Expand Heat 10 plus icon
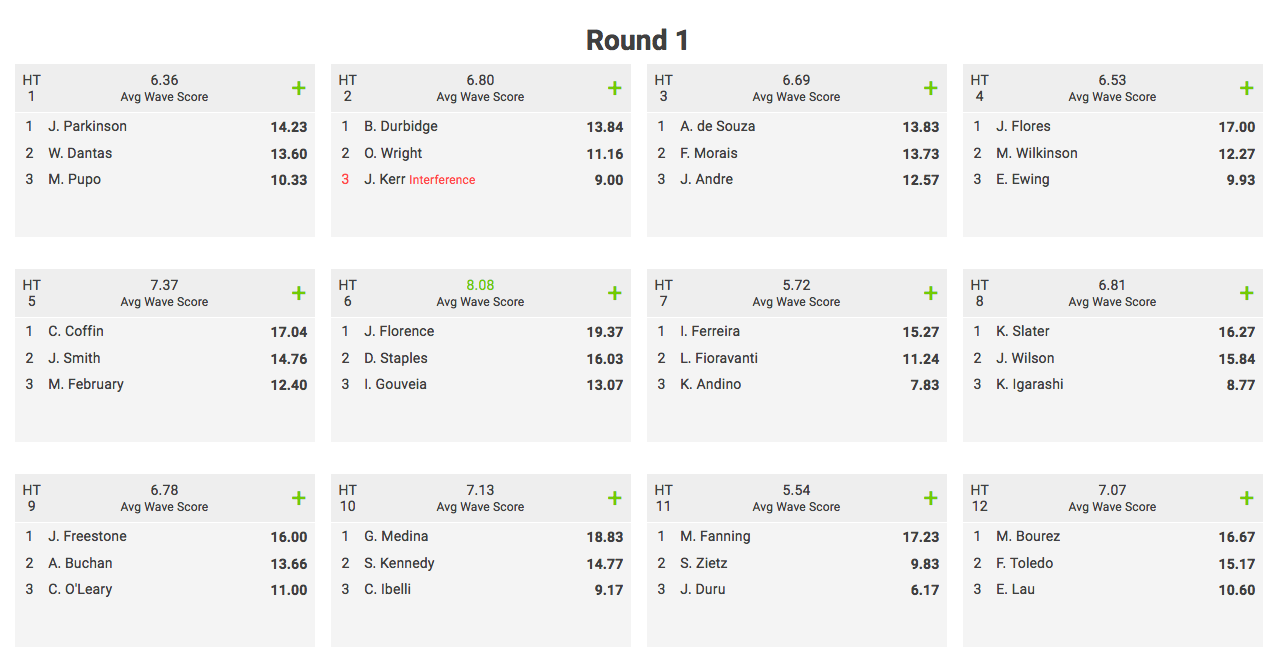 pos(614,498)
